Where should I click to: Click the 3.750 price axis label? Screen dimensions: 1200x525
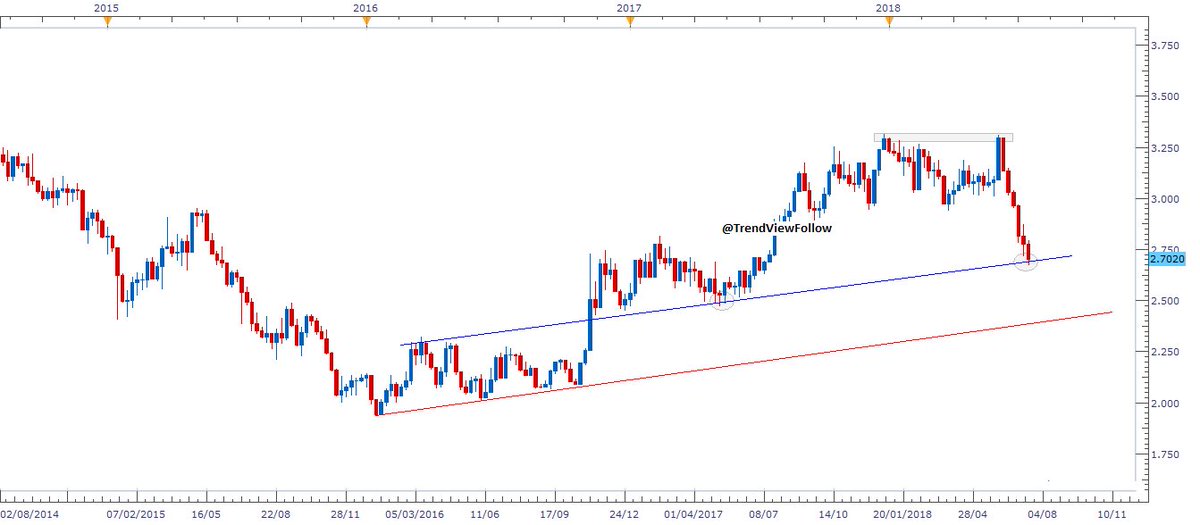pyautogui.click(x=1167, y=46)
